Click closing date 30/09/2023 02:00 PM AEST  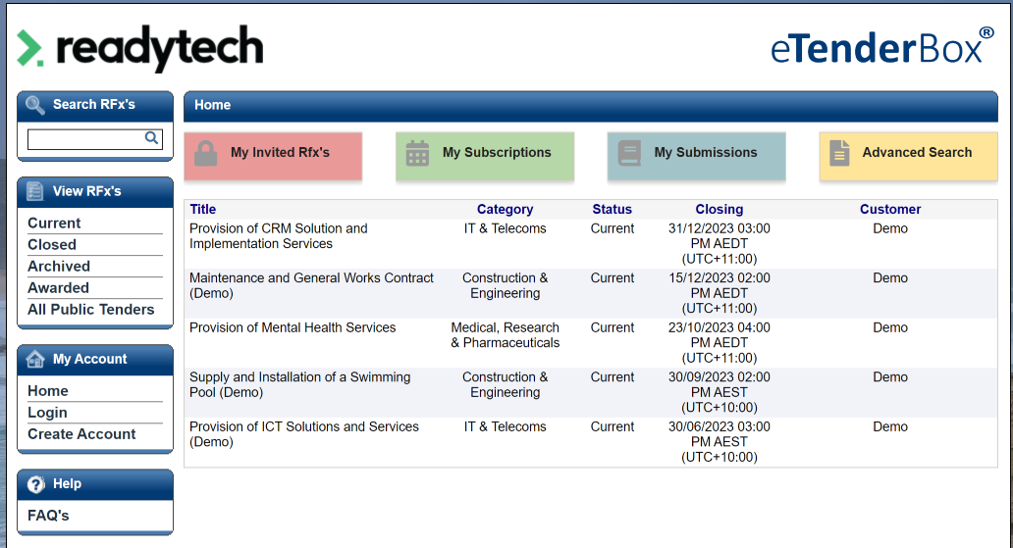(x=719, y=392)
